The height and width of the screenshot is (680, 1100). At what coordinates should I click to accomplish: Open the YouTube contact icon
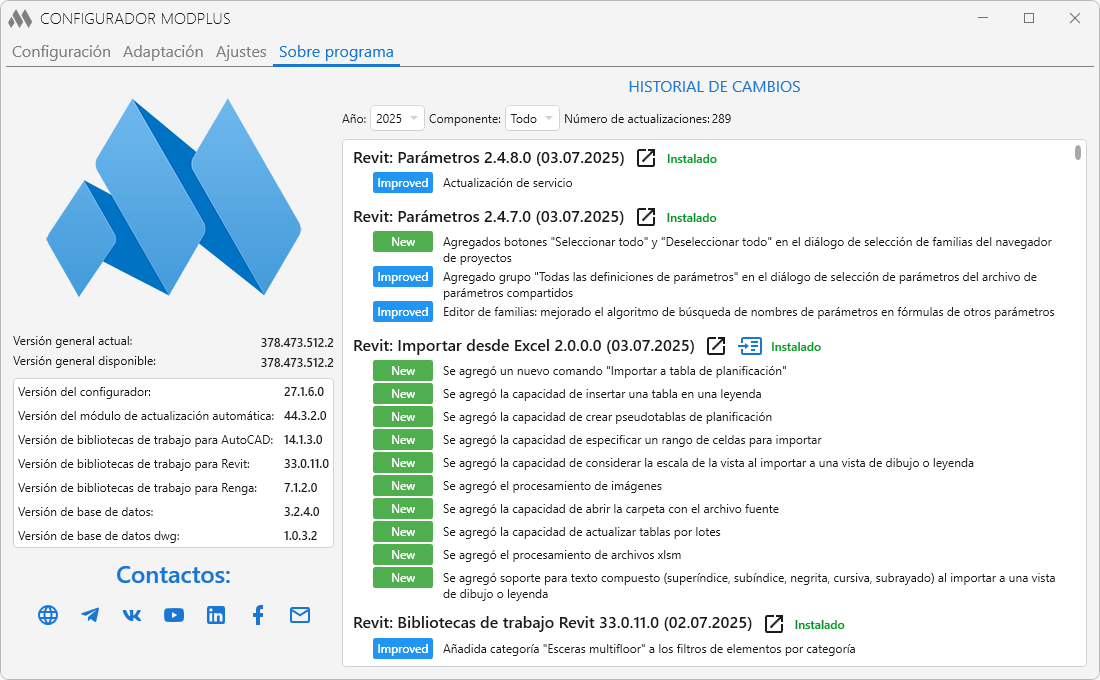pyautogui.click(x=174, y=615)
